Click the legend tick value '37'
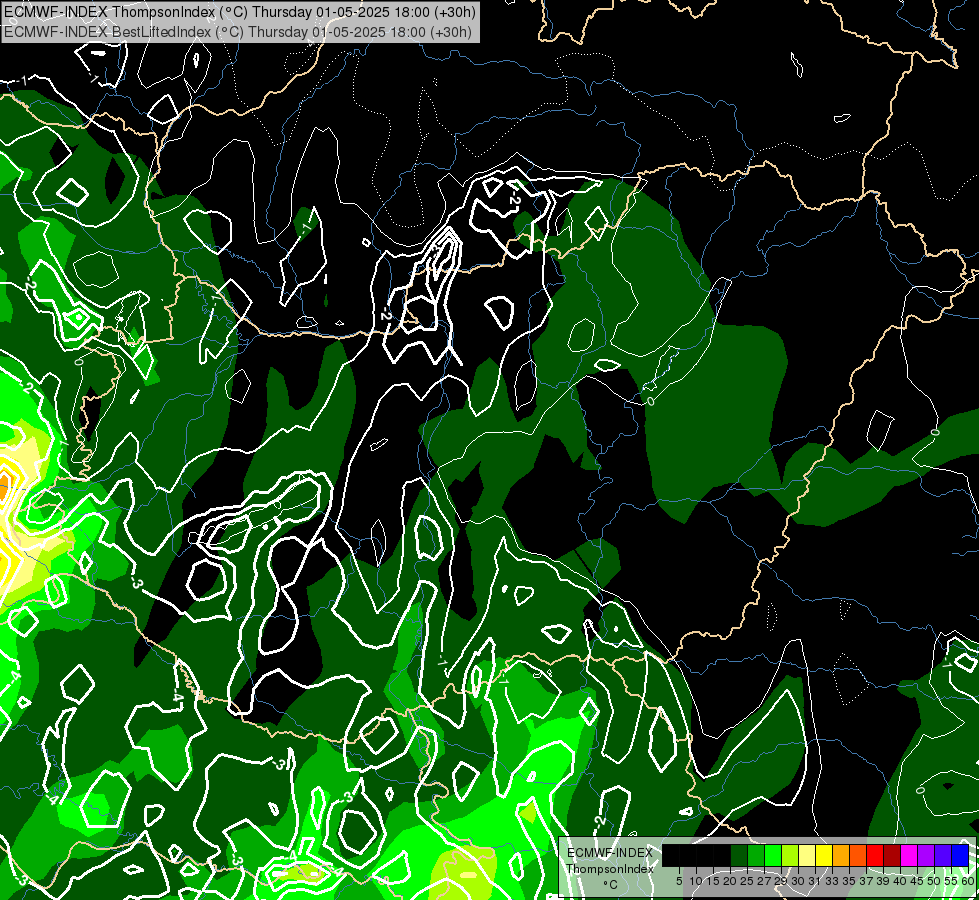This screenshot has height=900, width=979. (866, 881)
